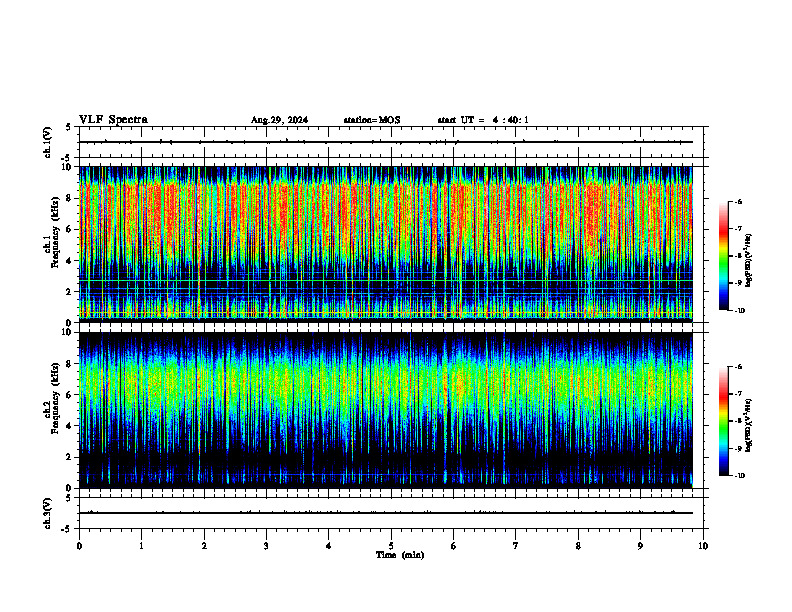Screen dimensions: 792x612
Task: Click the "-6" label on ch.1 colorbar
Action: (738, 202)
